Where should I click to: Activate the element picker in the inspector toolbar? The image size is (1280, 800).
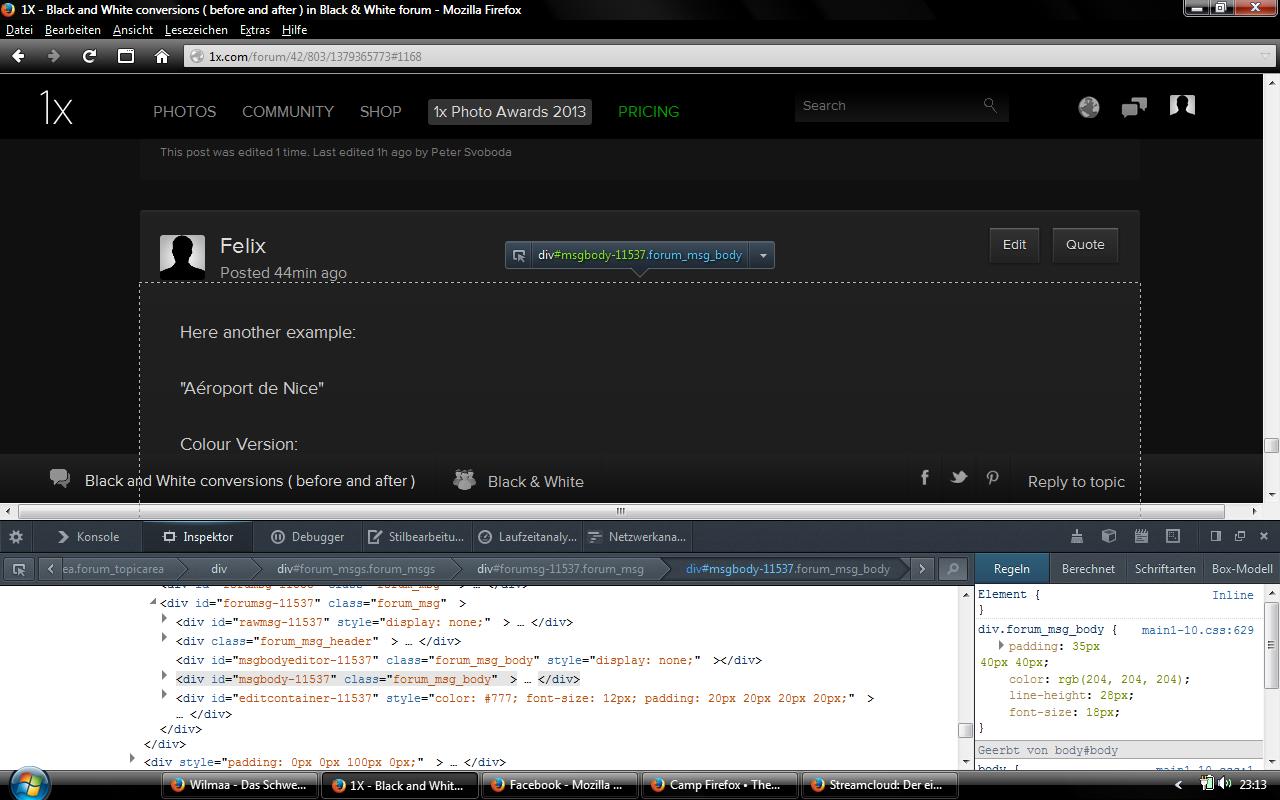pyautogui.click(x=19, y=569)
